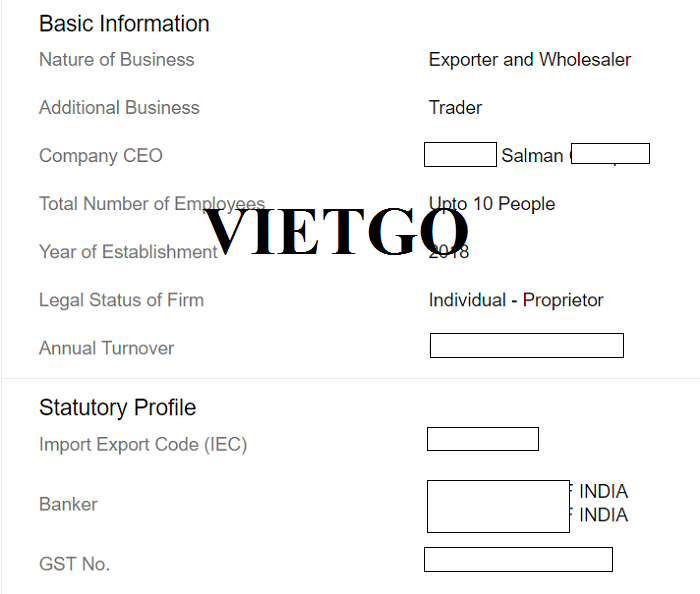Click the Company CEO label

[101, 156]
